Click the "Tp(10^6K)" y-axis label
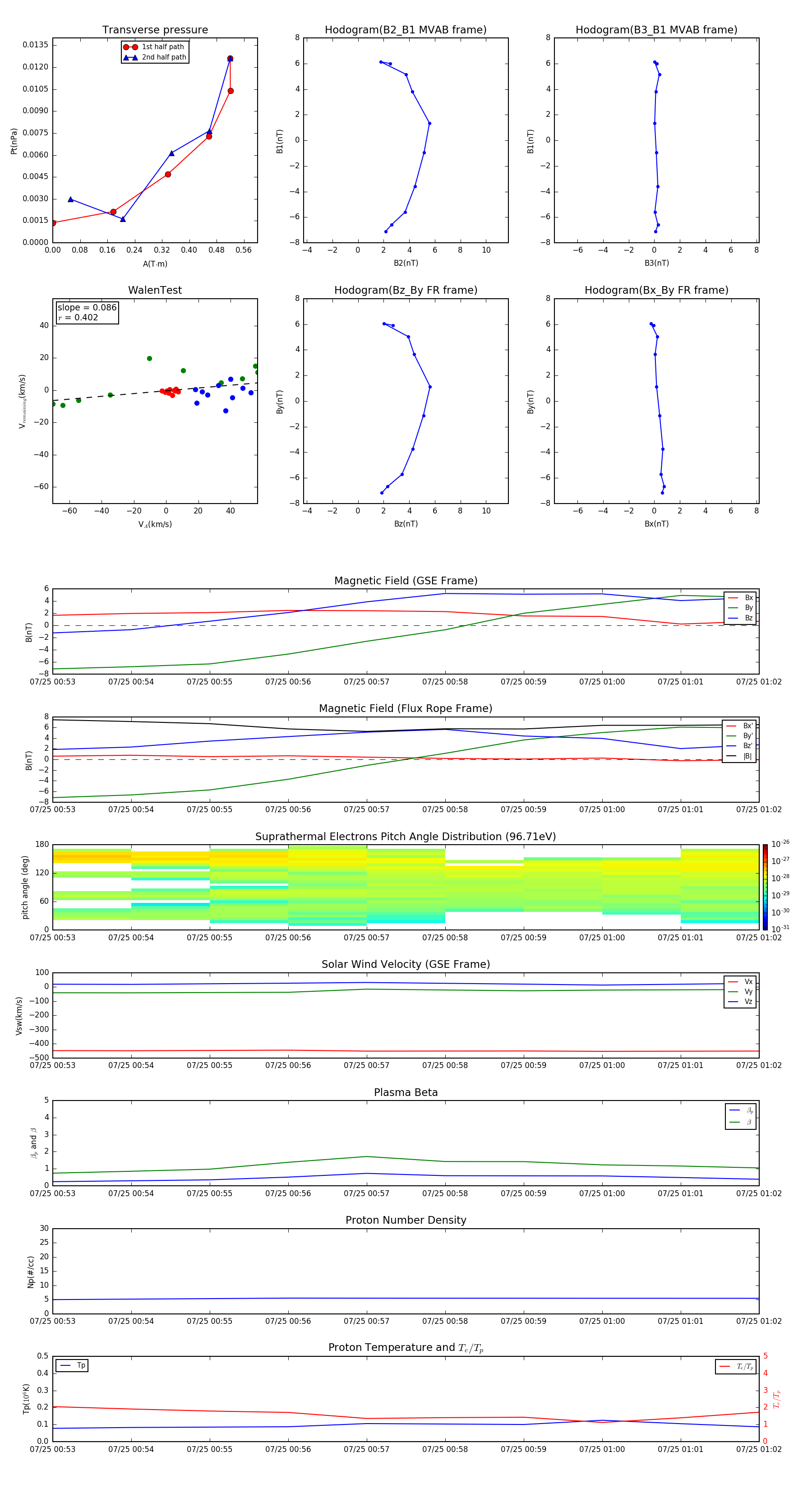The height and width of the screenshot is (1489, 812). coord(26,1399)
